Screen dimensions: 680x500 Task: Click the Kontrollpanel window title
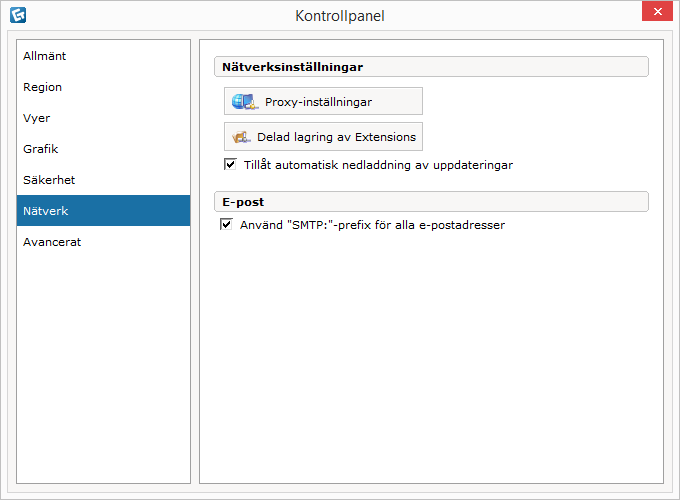click(x=340, y=15)
